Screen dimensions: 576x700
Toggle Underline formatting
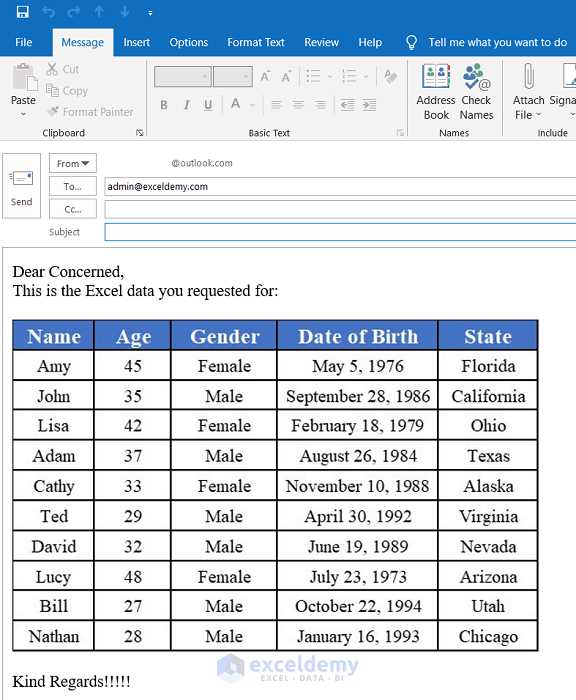tap(208, 105)
